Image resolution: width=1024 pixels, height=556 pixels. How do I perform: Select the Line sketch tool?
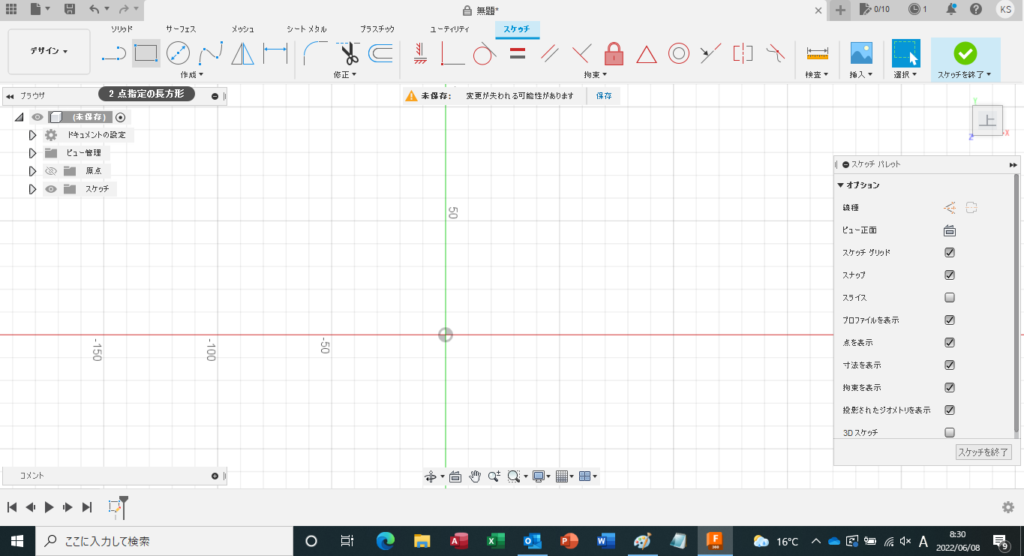pyautogui.click(x=114, y=54)
